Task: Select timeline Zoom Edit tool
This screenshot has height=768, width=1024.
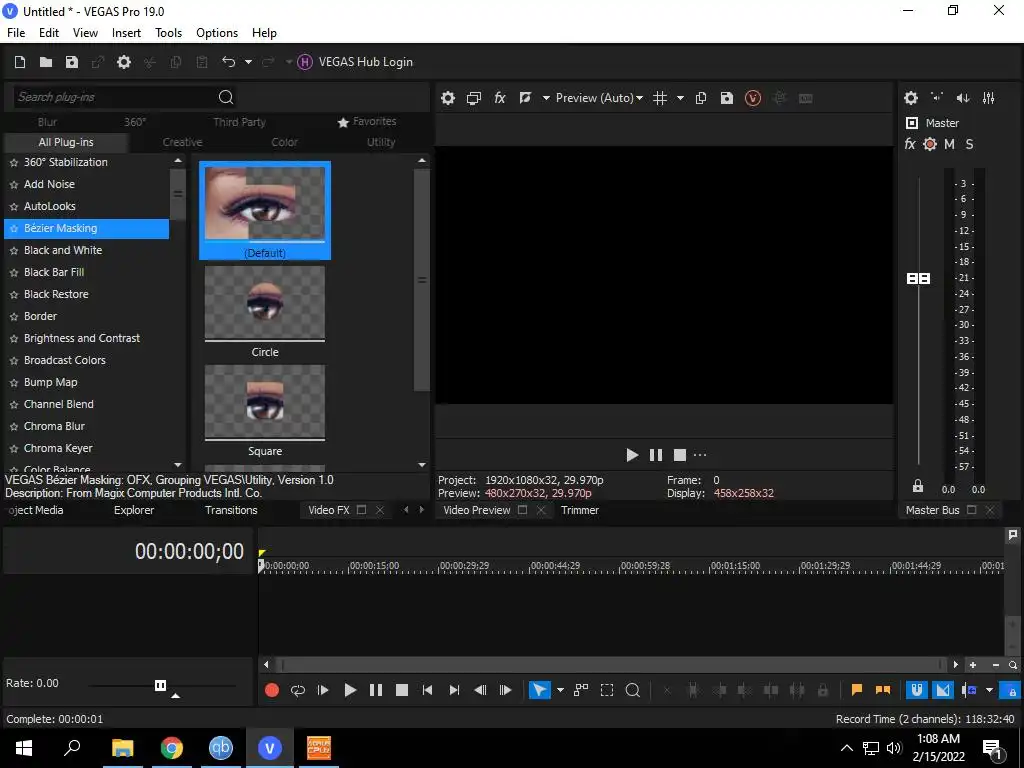Action: [633, 690]
